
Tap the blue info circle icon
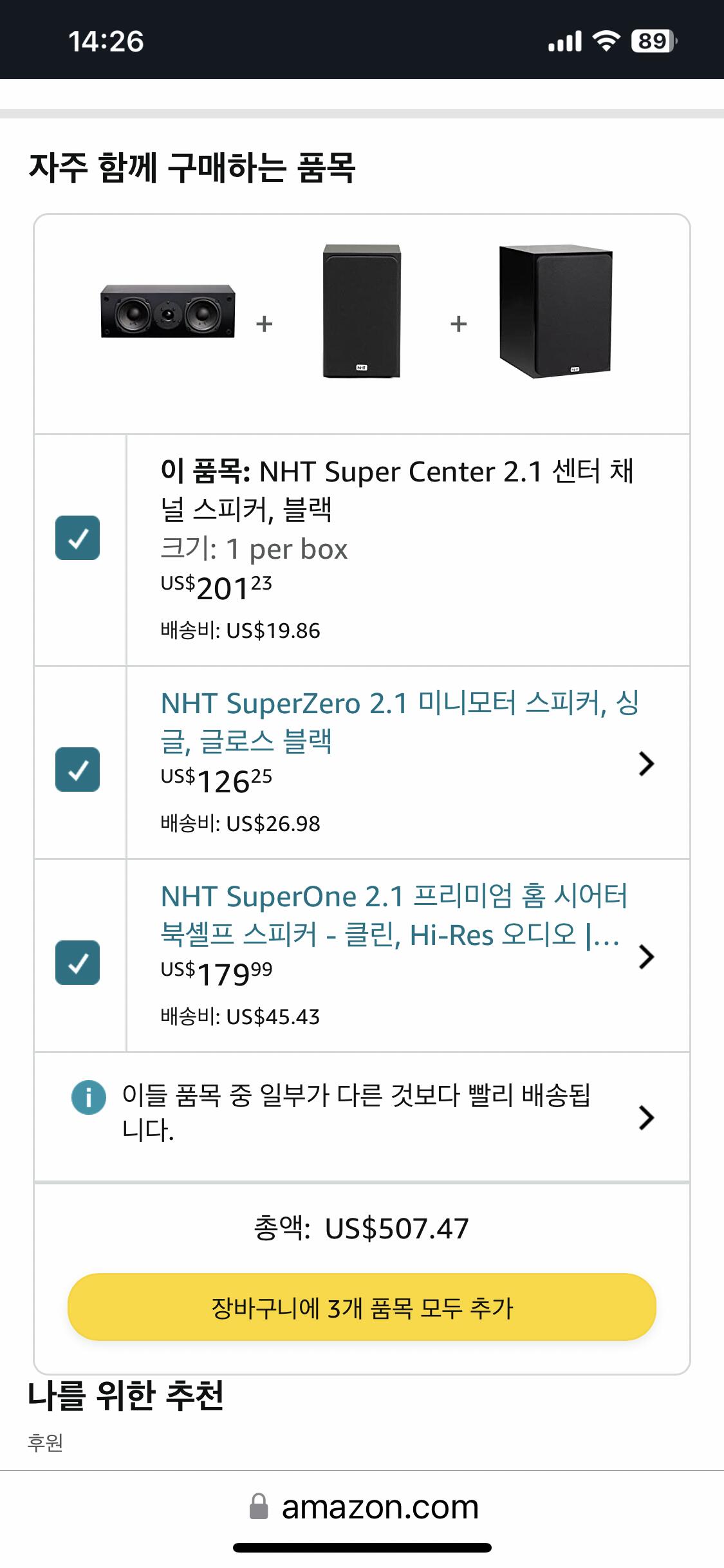(x=88, y=1097)
